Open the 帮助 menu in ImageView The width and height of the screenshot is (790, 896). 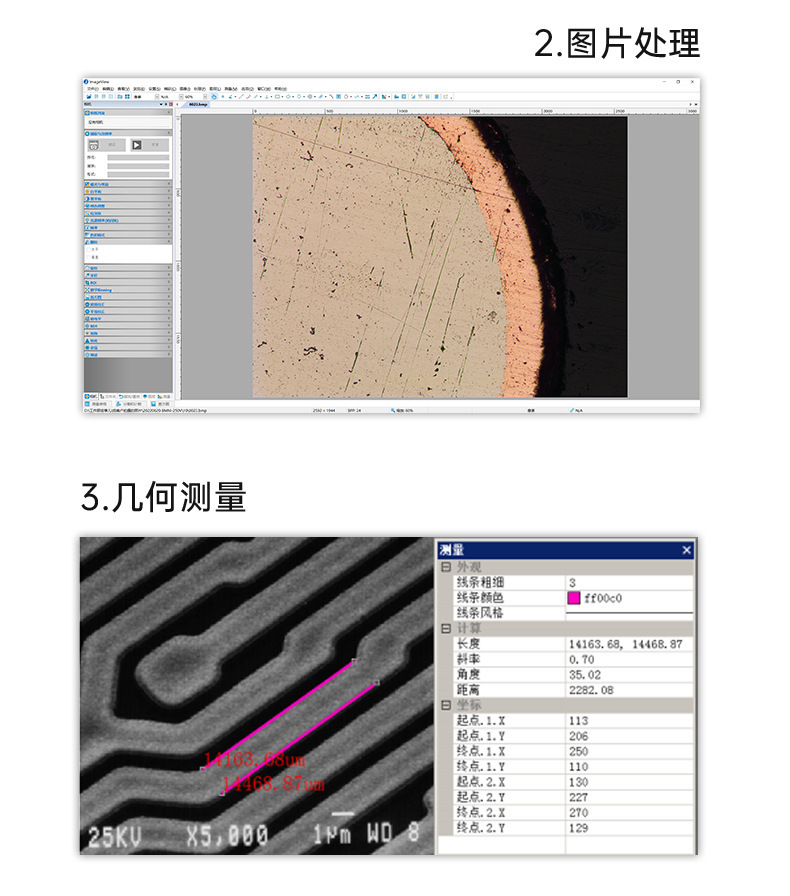coord(280,89)
